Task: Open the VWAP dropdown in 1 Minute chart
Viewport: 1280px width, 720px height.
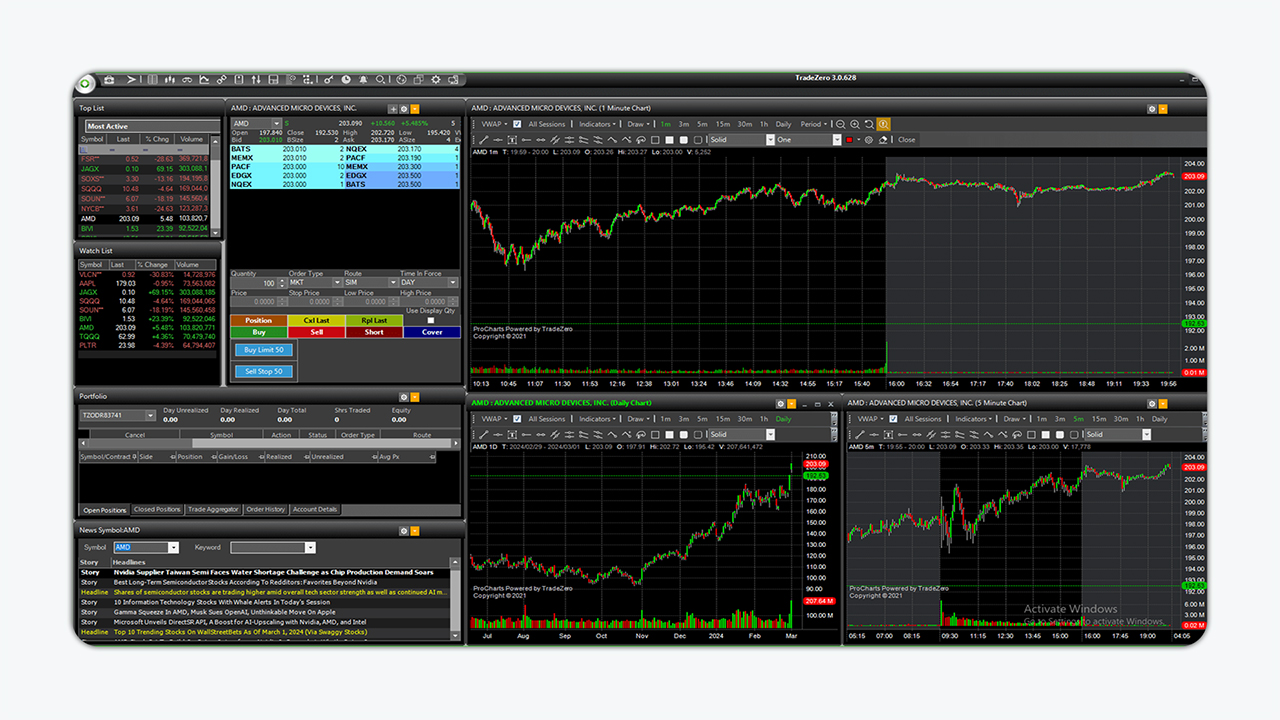Action: 493,124
